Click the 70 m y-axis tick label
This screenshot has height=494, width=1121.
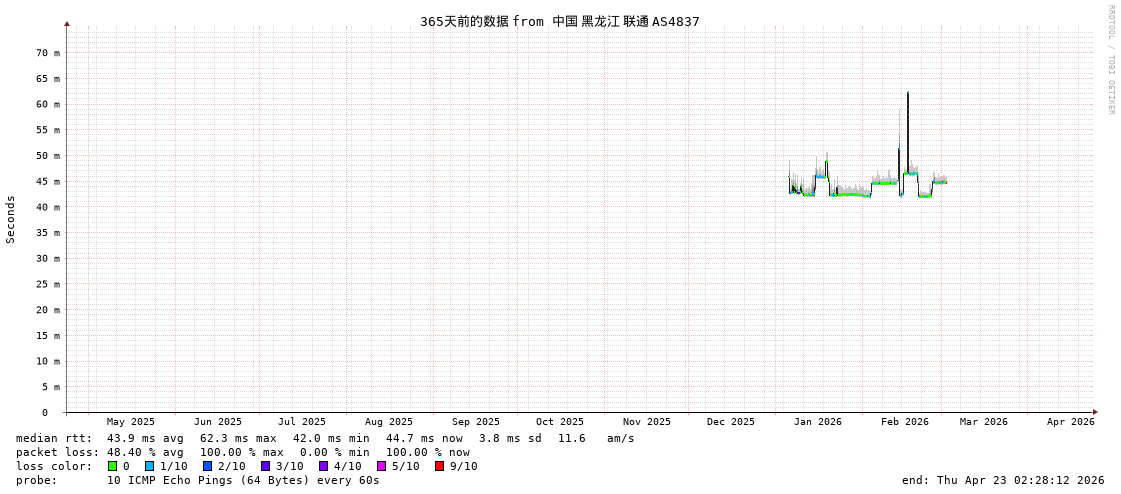click(48, 53)
